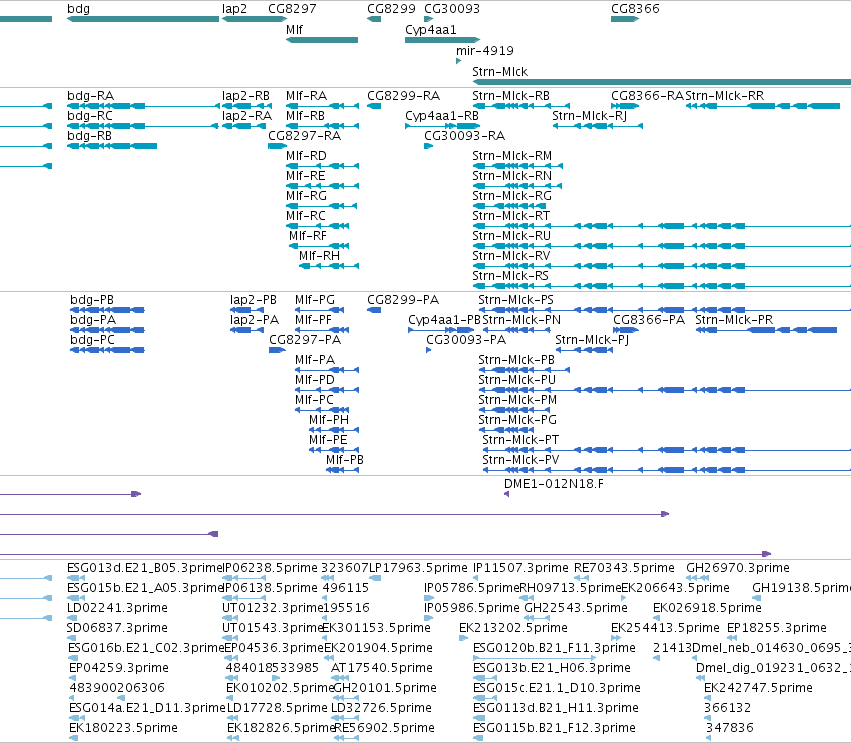Select transcript Mlf-RC

coord(306,216)
